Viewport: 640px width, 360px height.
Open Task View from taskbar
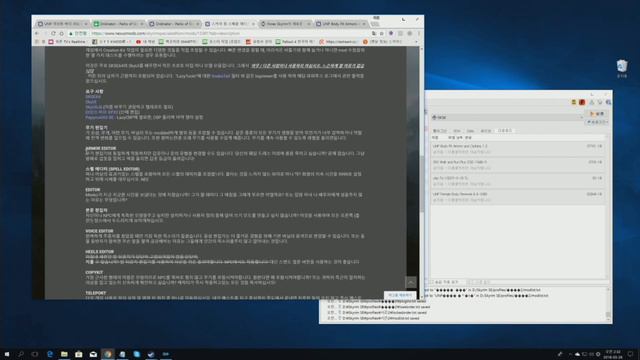coord(35,354)
